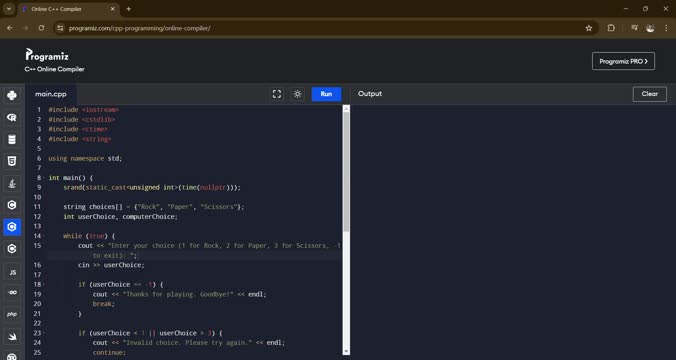The width and height of the screenshot is (676, 360).
Task: Click line number 13 in the gutter
Action: pos(38,226)
